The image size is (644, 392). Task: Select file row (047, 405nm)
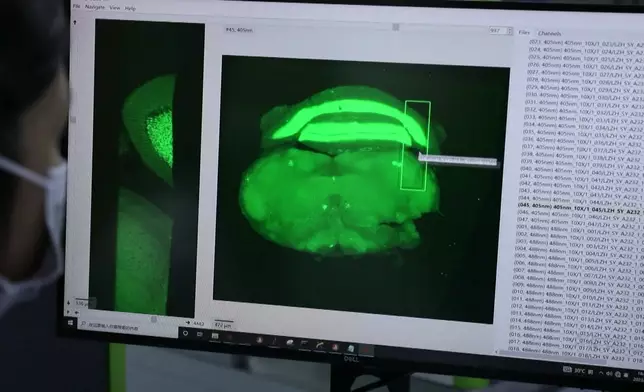(x=579, y=222)
